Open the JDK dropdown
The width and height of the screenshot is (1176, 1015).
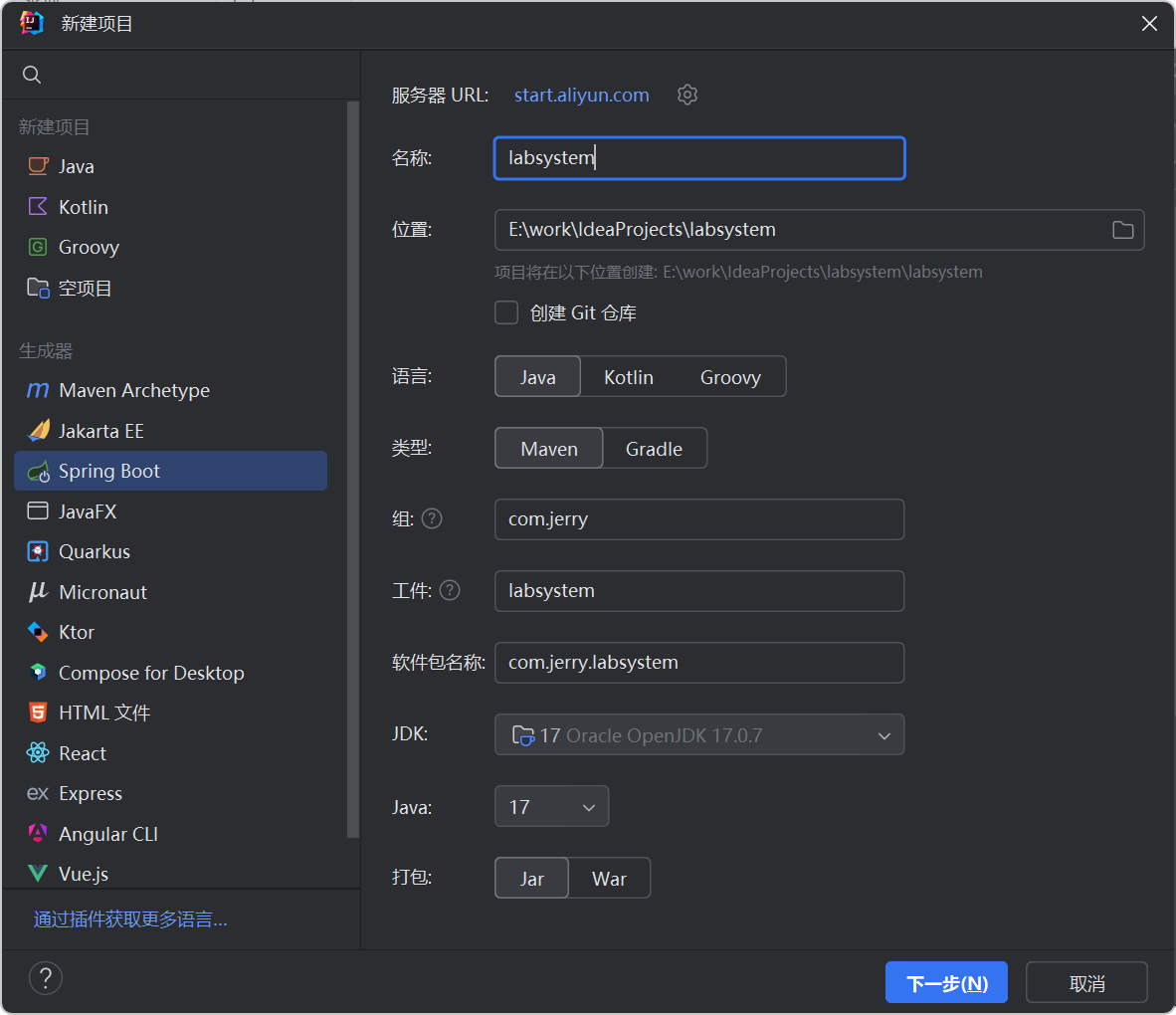698,735
